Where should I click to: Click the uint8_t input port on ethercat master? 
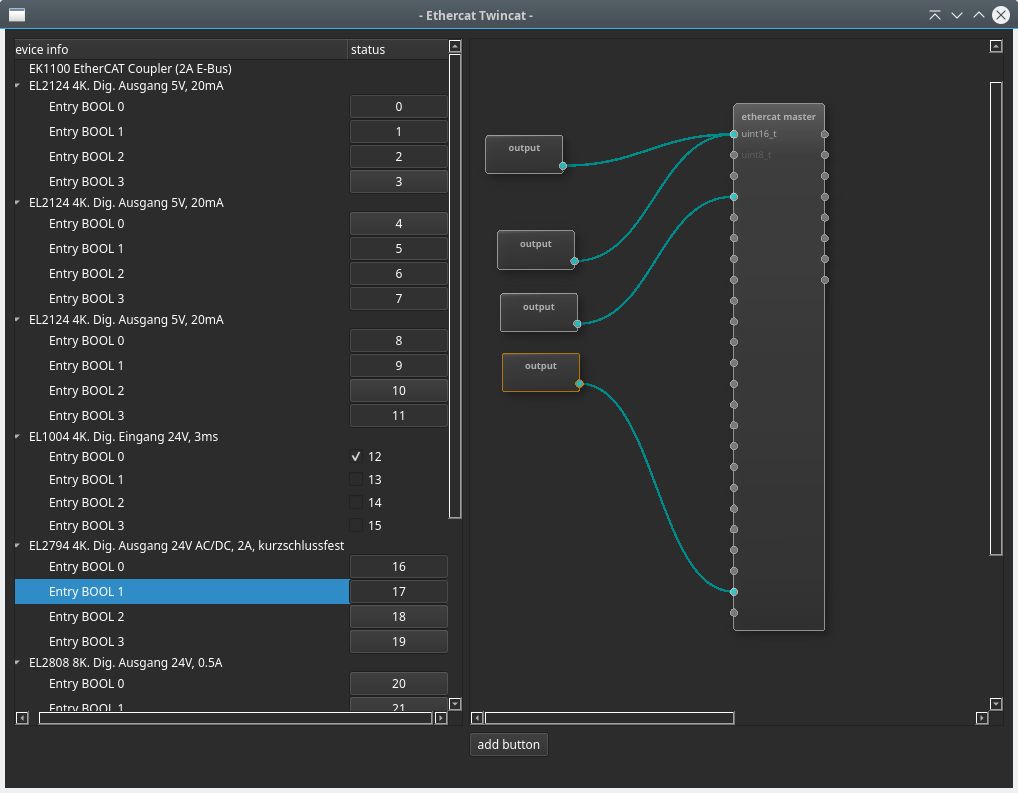click(734, 155)
